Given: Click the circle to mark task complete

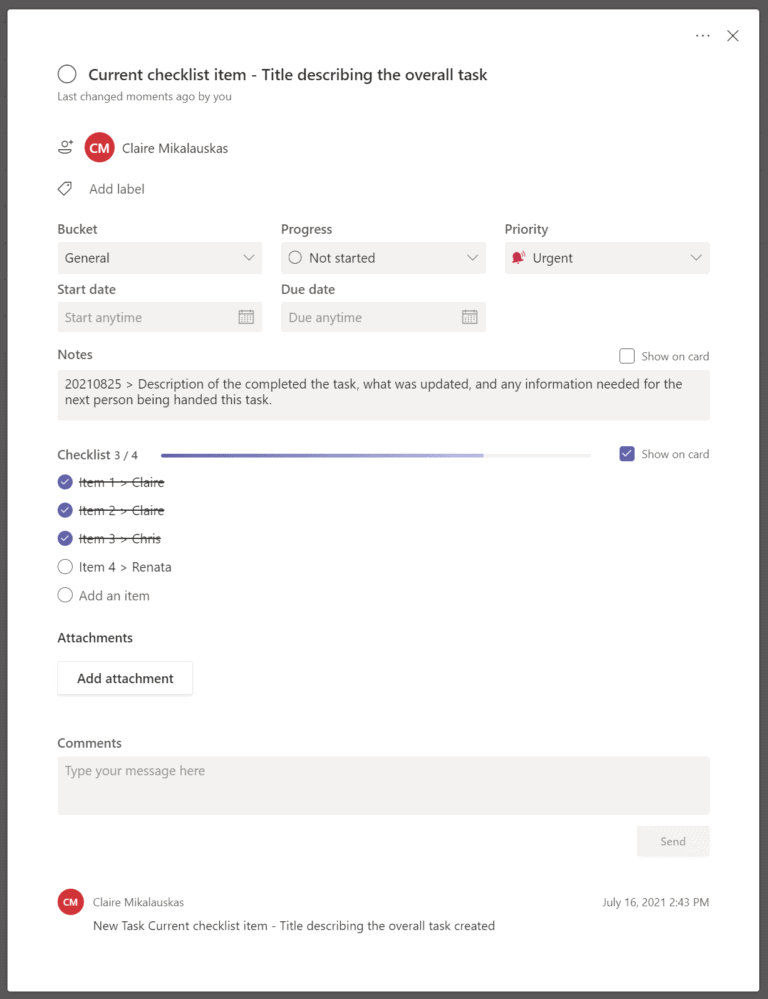Looking at the screenshot, I should [x=66, y=73].
